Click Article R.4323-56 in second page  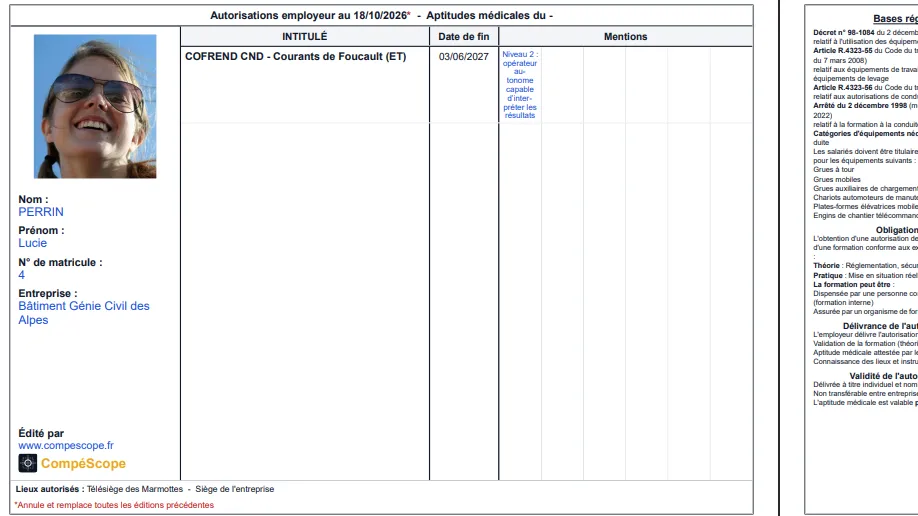point(842,88)
